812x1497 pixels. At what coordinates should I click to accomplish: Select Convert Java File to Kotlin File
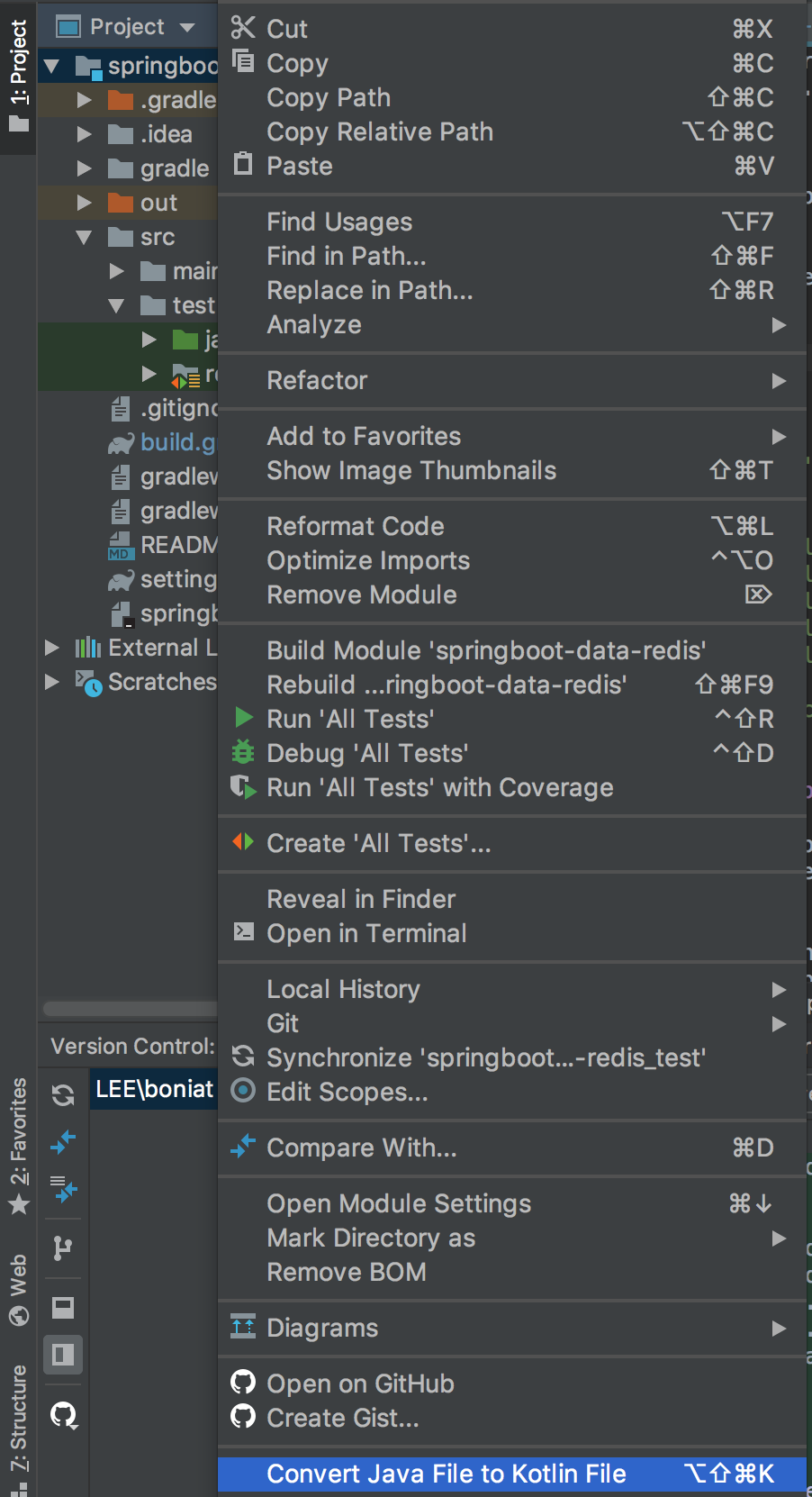click(512, 1474)
